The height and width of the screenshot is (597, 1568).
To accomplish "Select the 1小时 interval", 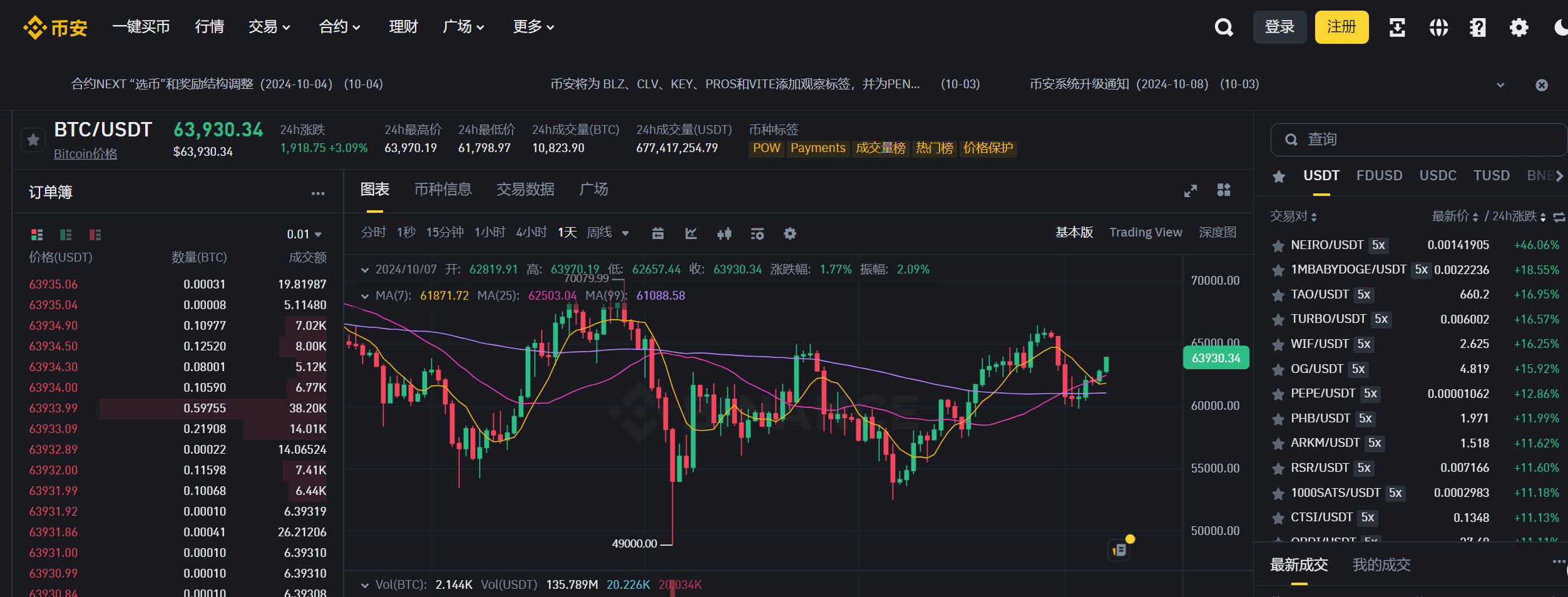I will pos(489,232).
